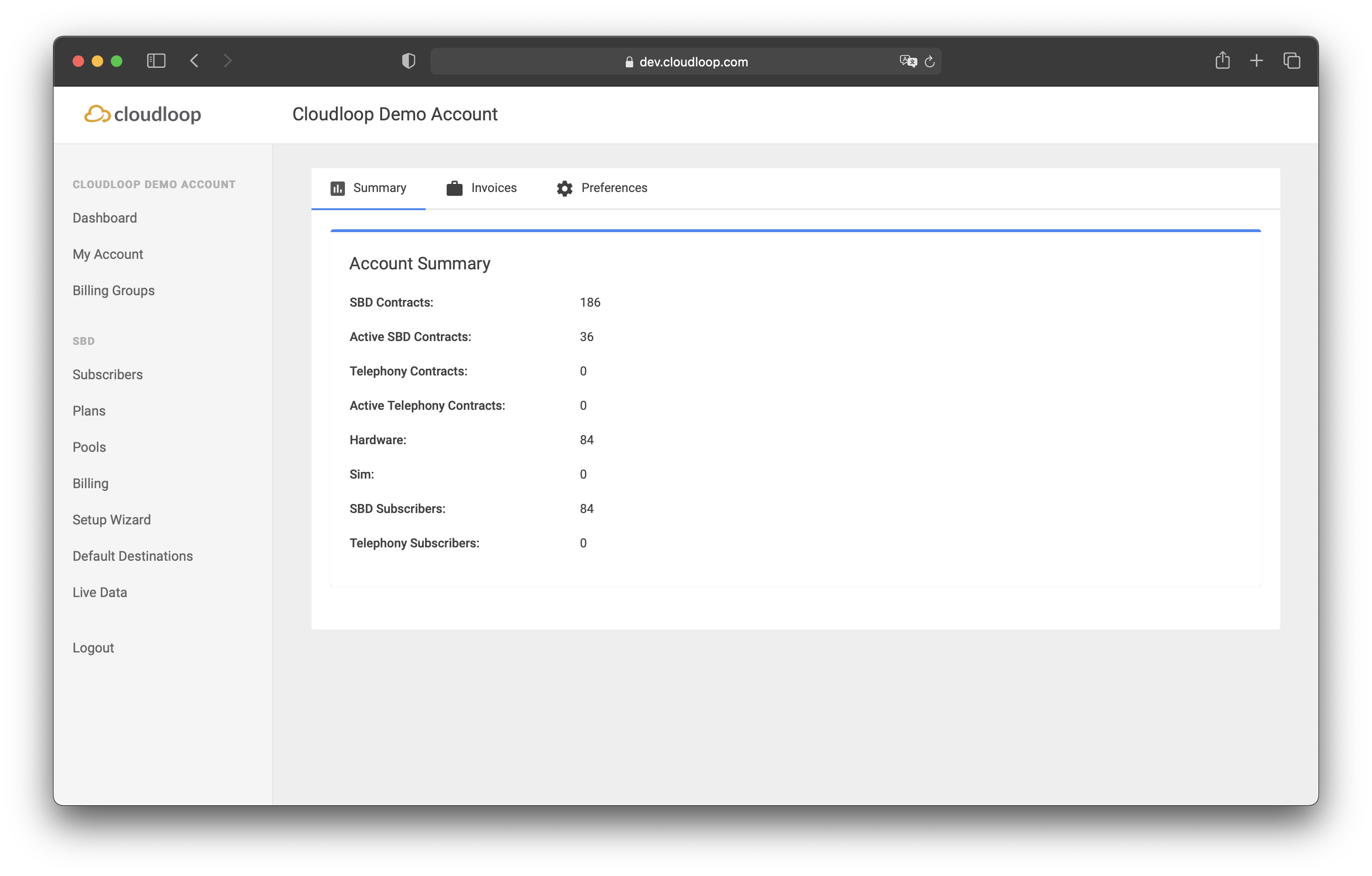Screen dimensions: 1372x876
Task: Go back with the browser arrow
Action: [x=194, y=61]
